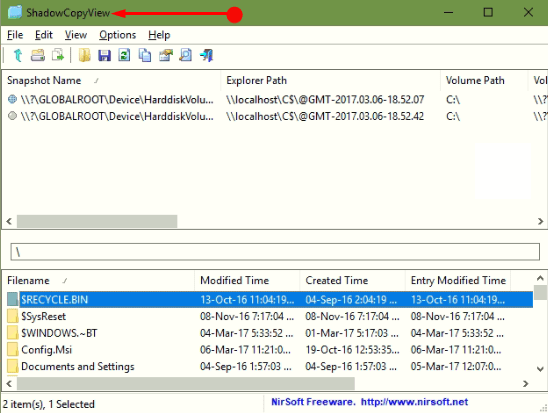Image resolution: width=548 pixels, height=413 pixels.
Task: Click created time 19-Oct-16 12:53:35
Action: [x=352, y=349]
